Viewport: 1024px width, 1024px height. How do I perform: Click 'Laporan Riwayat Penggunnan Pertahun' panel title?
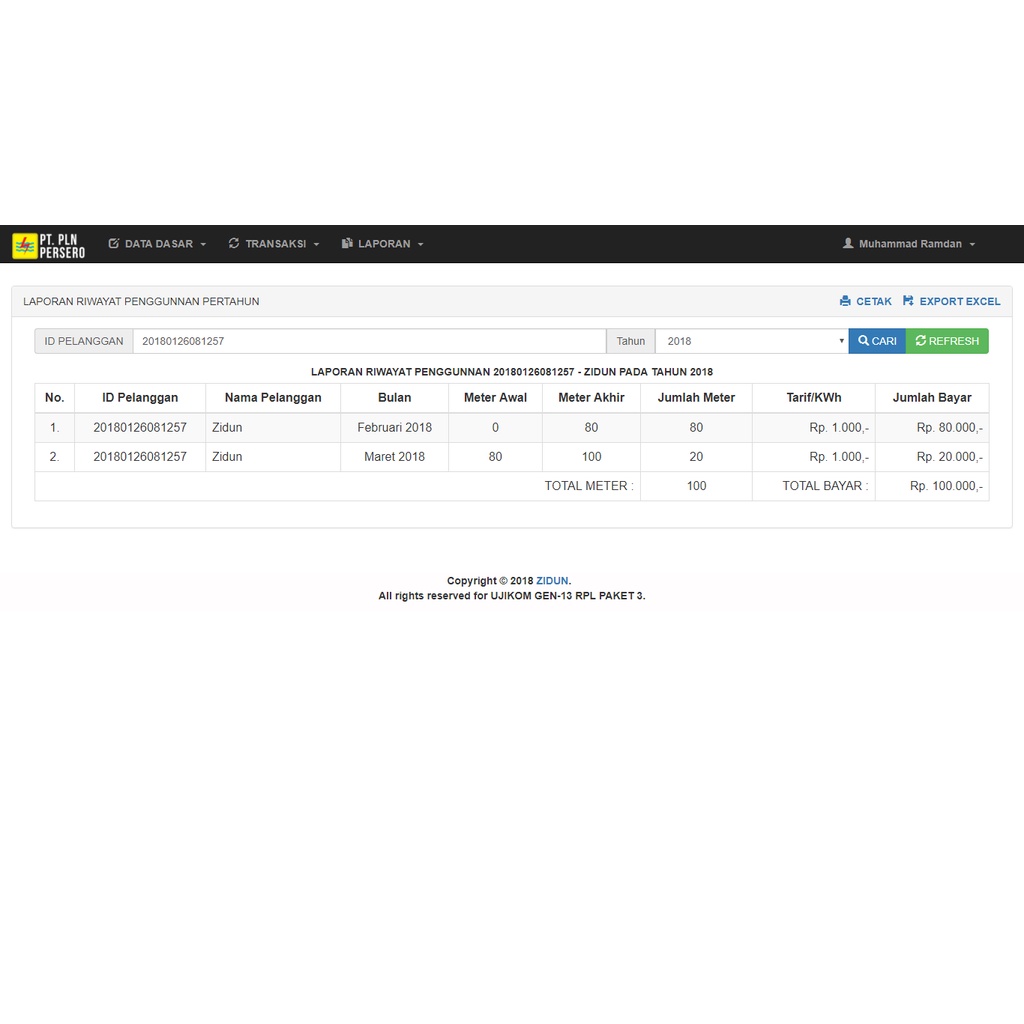coord(141,301)
